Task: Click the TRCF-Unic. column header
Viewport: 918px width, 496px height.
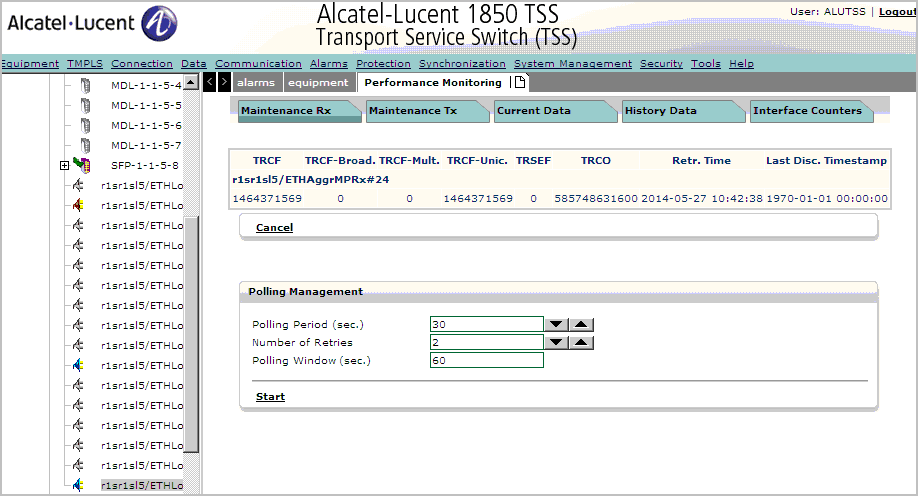Action: point(477,160)
